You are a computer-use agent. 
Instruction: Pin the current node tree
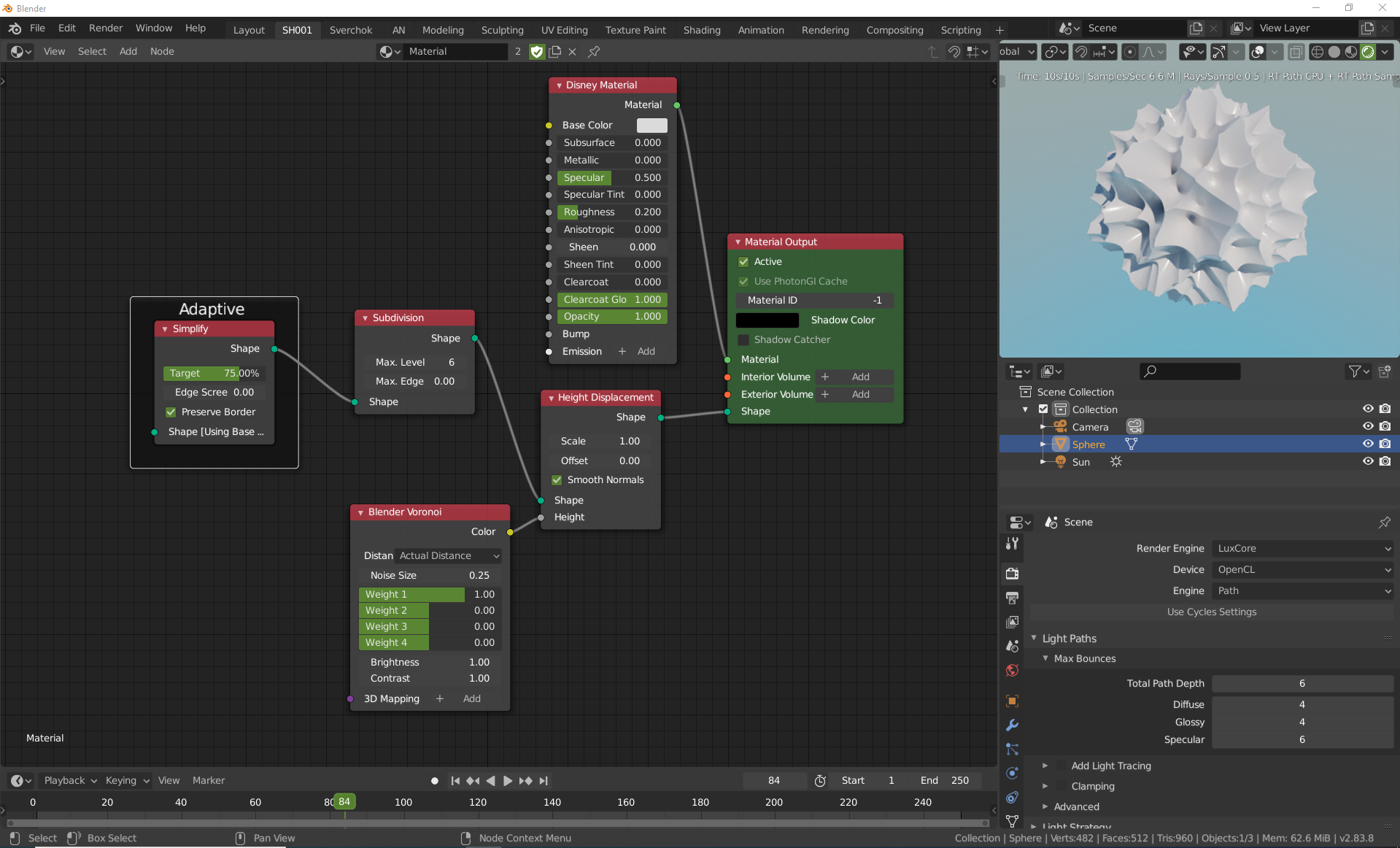point(594,52)
